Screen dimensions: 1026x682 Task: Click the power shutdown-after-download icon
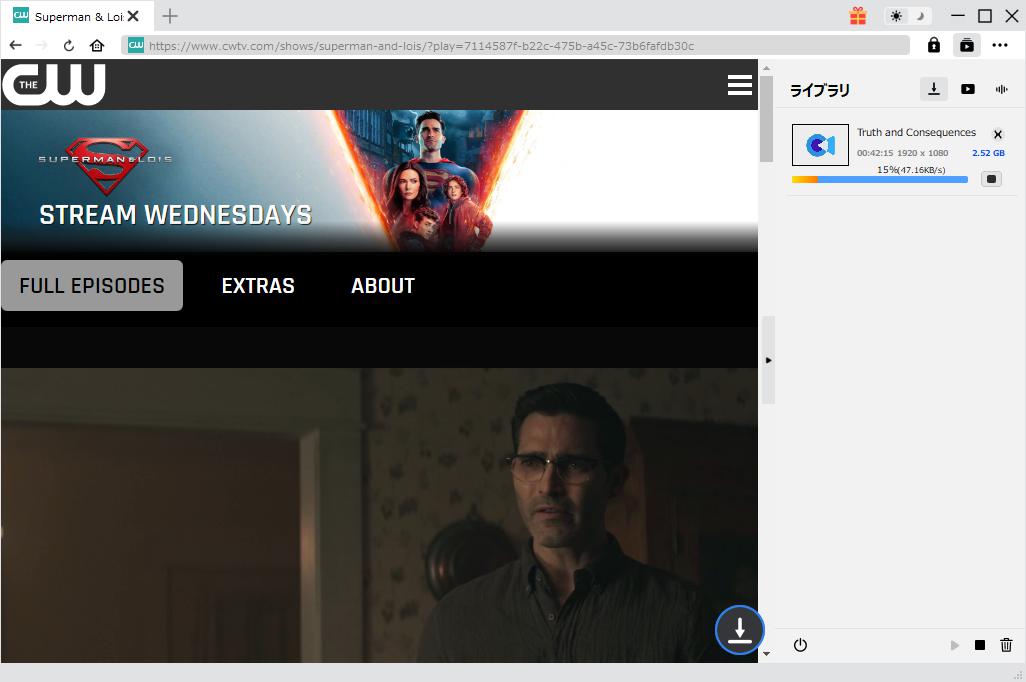coord(800,645)
